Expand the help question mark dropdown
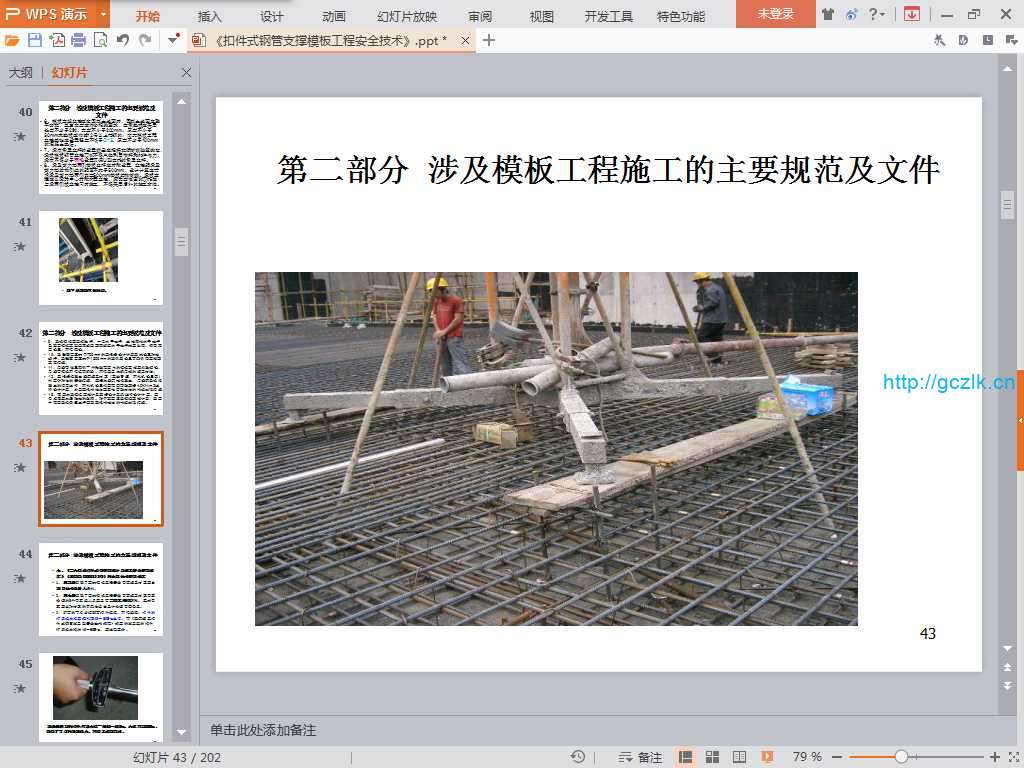1024x768 pixels. click(x=877, y=14)
